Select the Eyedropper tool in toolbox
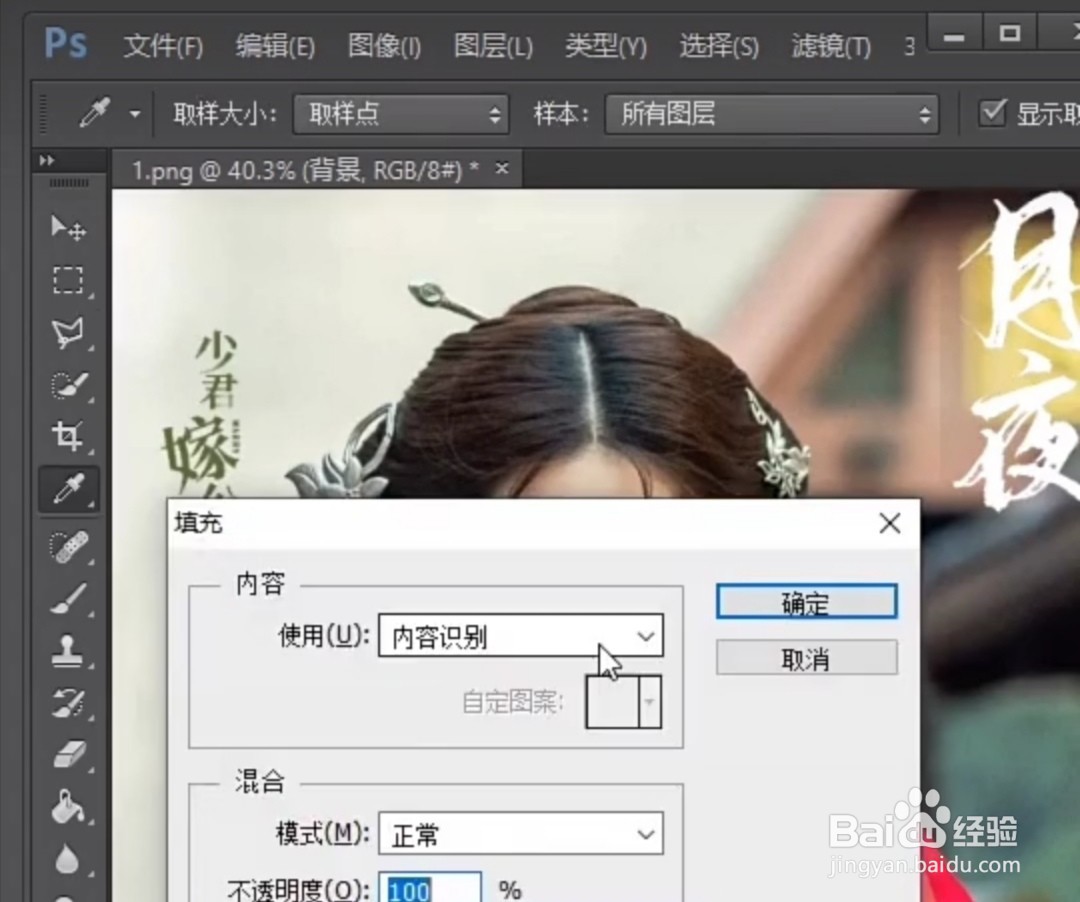The image size is (1080, 902). point(69,489)
